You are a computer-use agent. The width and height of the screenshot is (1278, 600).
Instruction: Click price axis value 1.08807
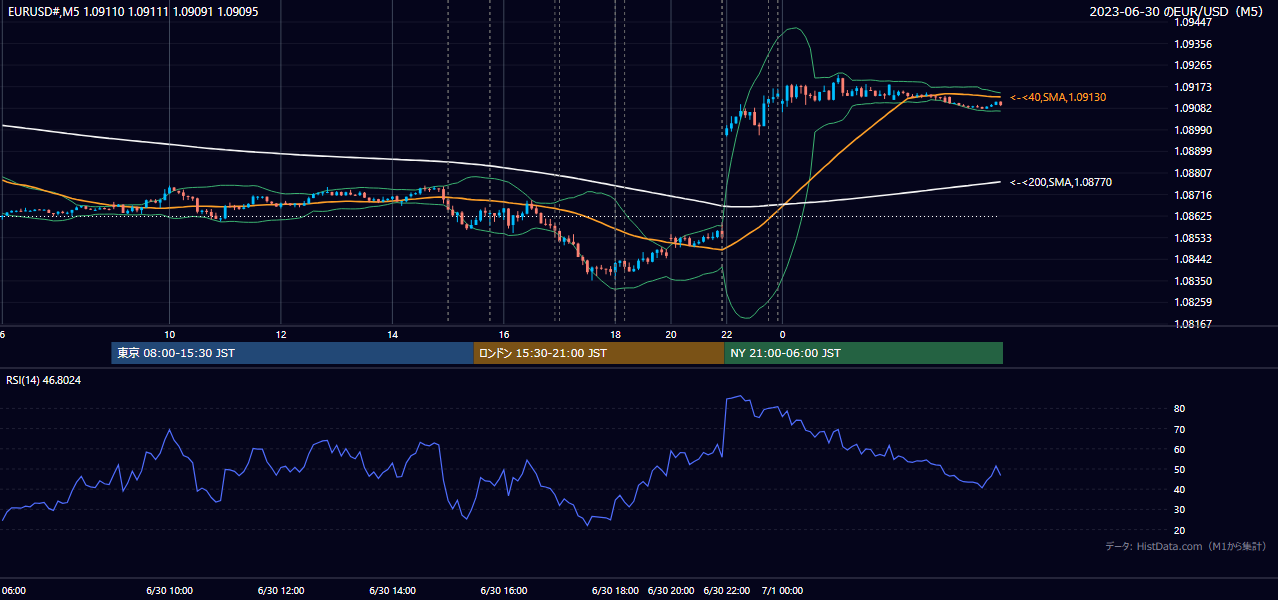(x=1193, y=173)
